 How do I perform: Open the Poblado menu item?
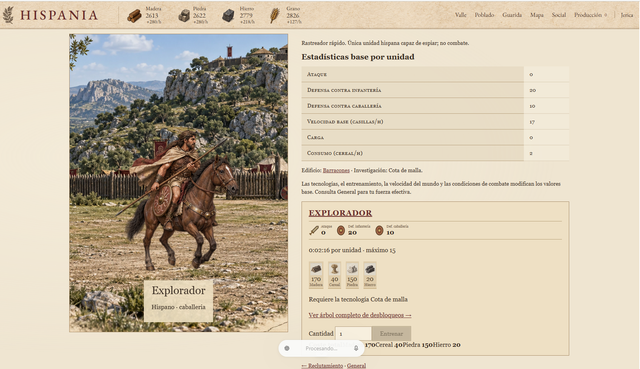point(484,15)
